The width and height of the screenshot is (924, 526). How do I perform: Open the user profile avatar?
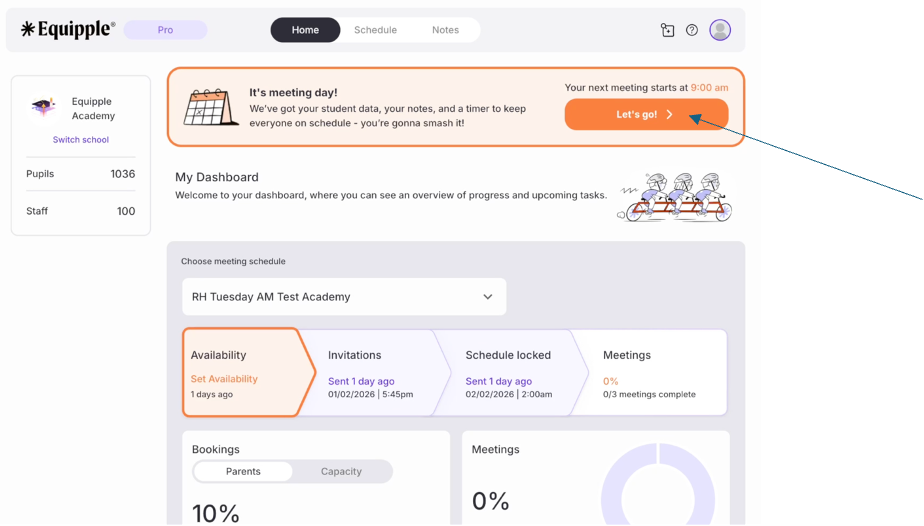[720, 30]
